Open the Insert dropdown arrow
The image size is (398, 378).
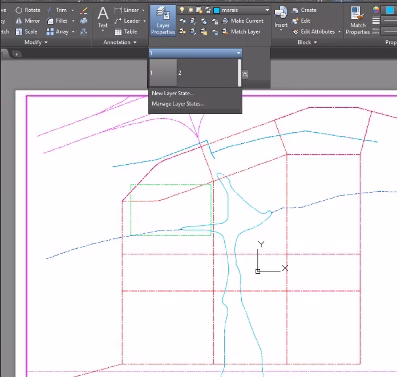[281, 30]
